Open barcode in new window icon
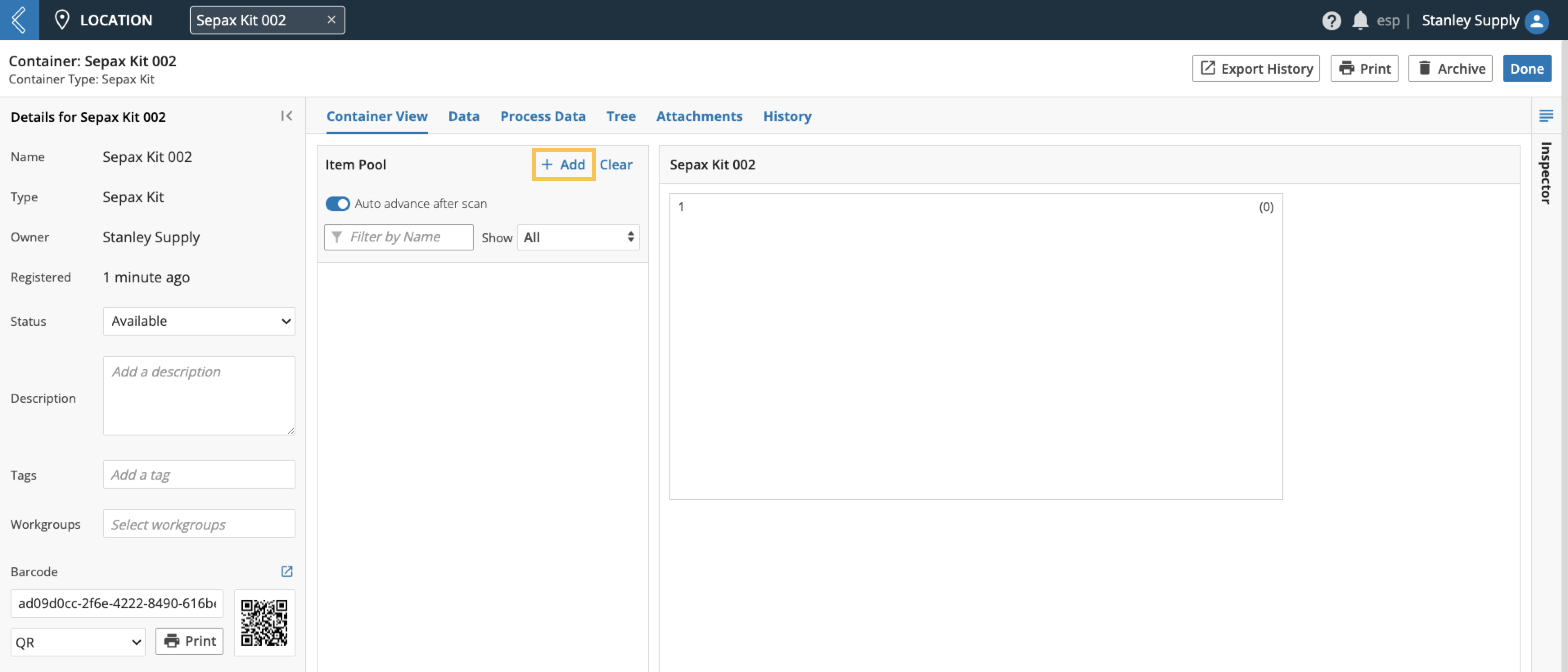Image resolution: width=1568 pixels, height=672 pixels. pyautogui.click(x=287, y=572)
